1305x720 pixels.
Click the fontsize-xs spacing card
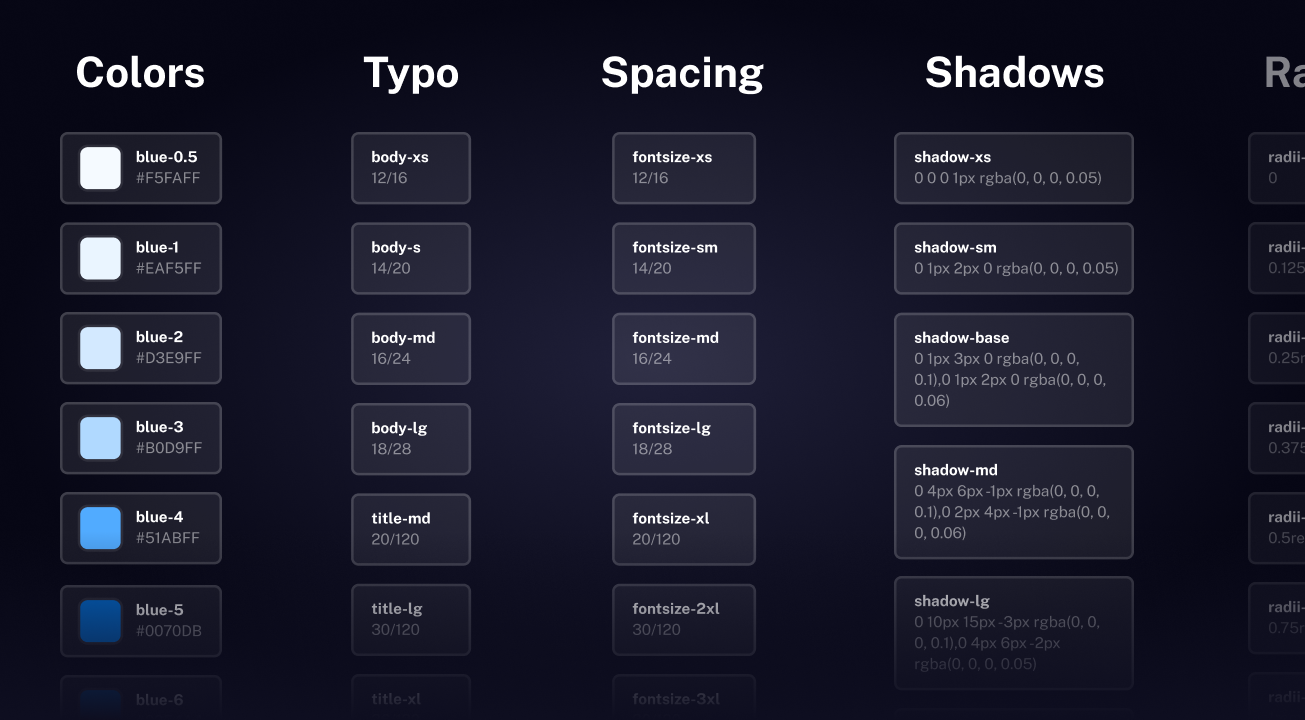coord(684,168)
